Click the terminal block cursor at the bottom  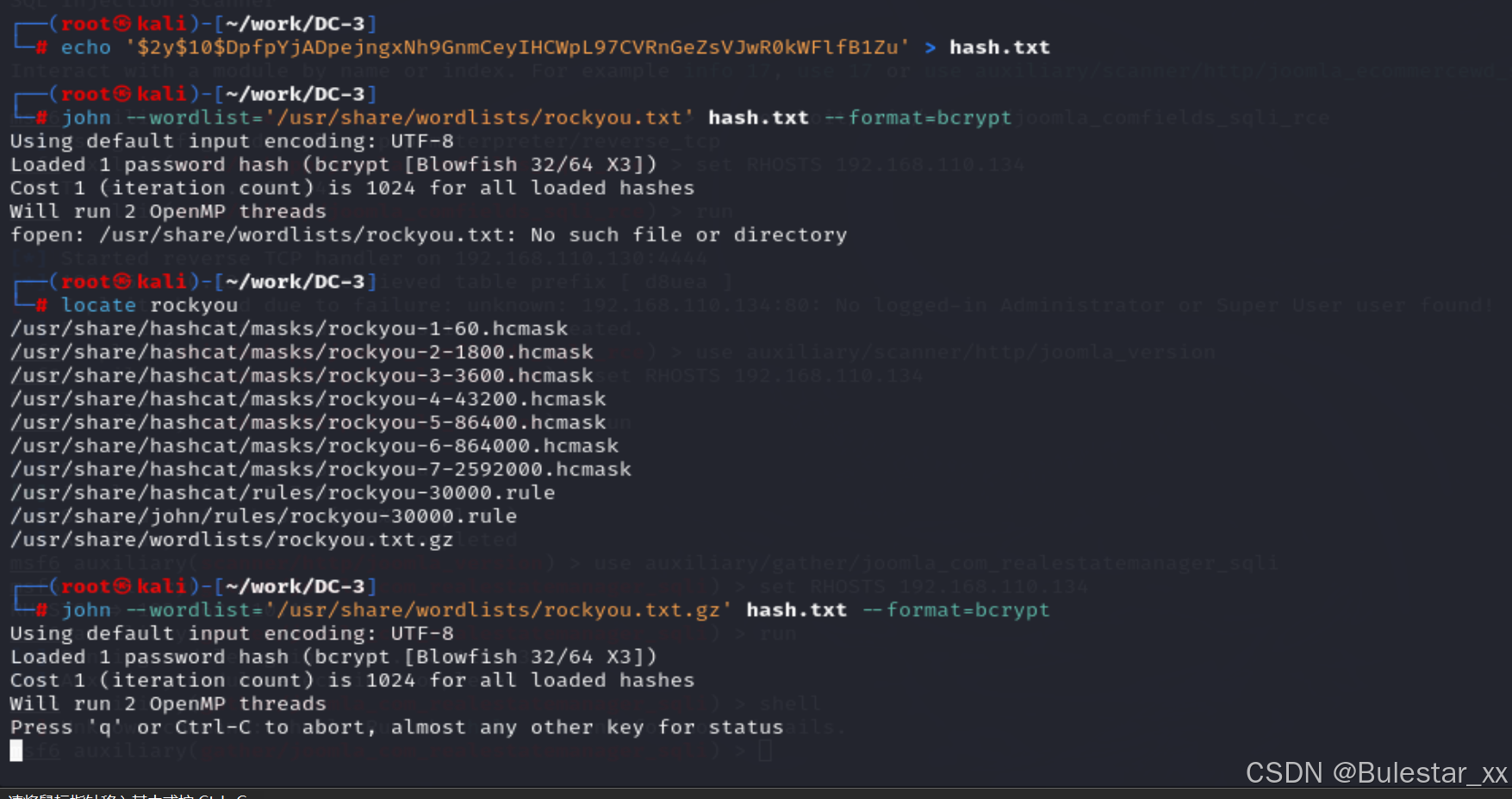[16, 751]
